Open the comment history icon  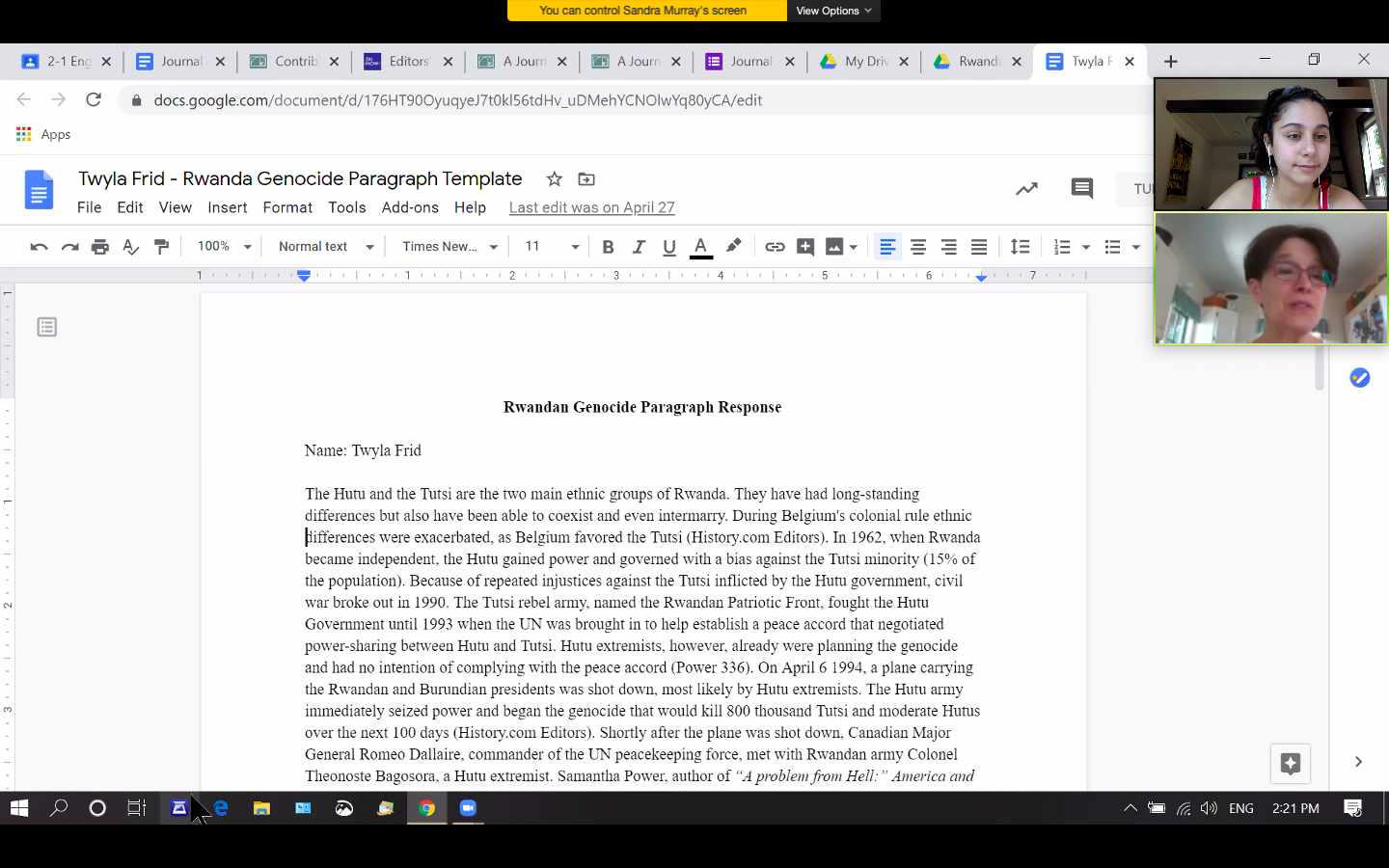[x=1081, y=188]
